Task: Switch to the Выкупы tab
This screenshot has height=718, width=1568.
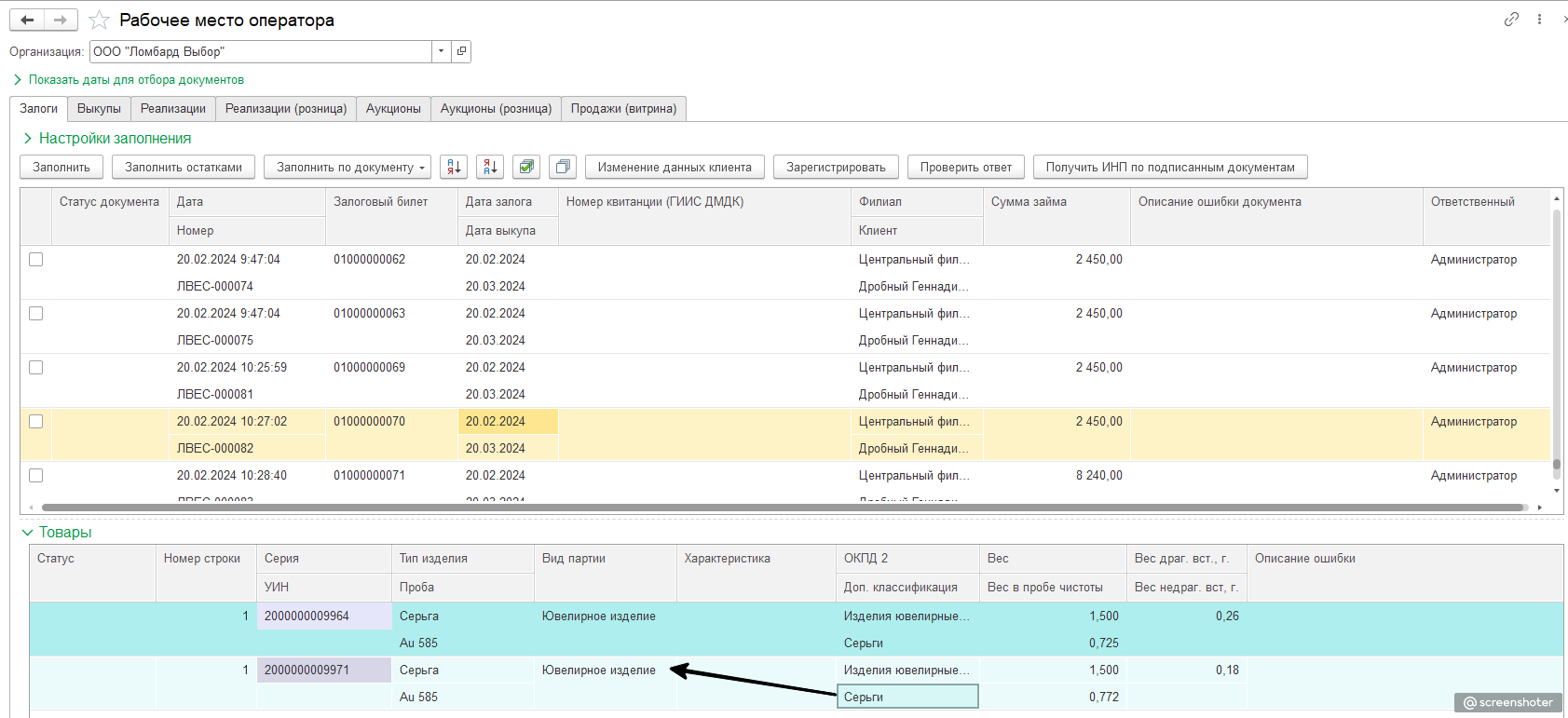Action: [x=99, y=109]
